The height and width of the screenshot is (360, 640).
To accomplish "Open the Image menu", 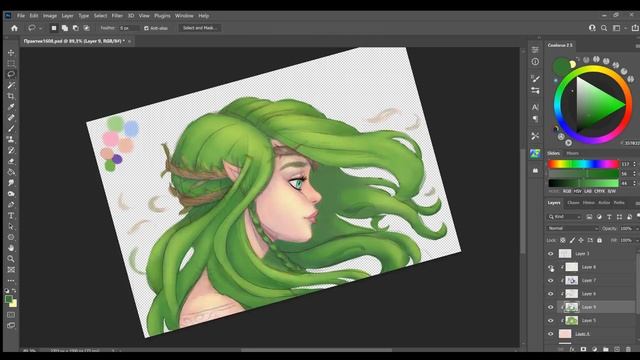I will coord(50,16).
